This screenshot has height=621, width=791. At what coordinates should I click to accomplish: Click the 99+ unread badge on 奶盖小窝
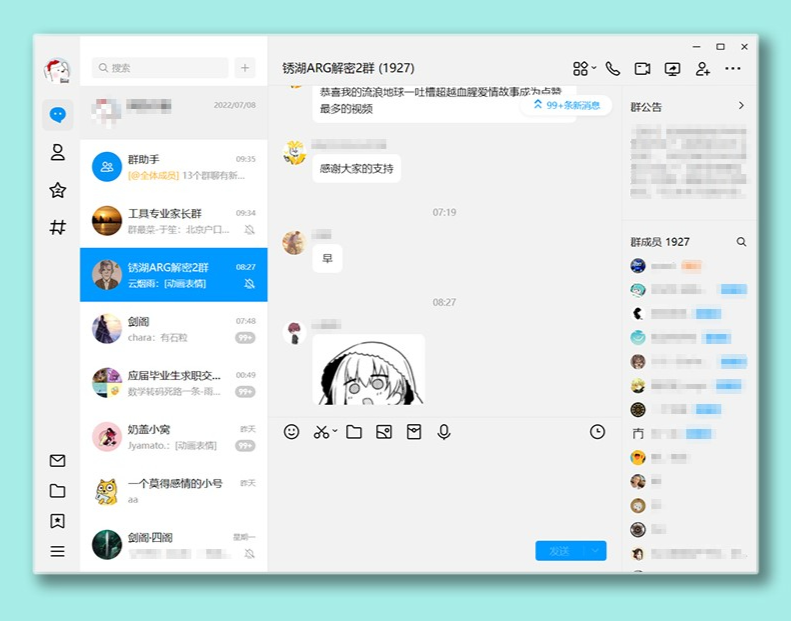pos(245,446)
